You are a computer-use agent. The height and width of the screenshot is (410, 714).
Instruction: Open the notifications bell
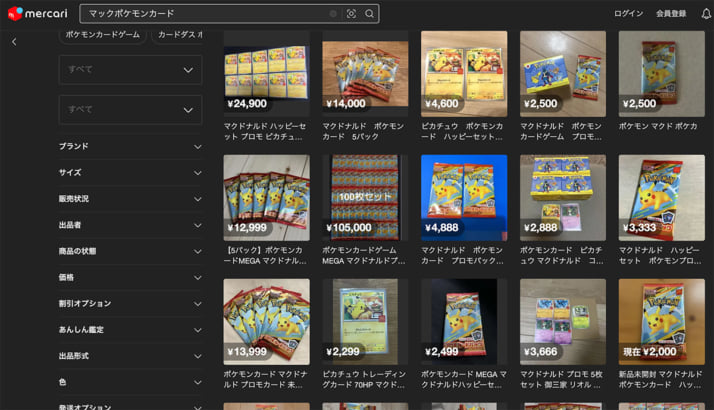pos(705,14)
